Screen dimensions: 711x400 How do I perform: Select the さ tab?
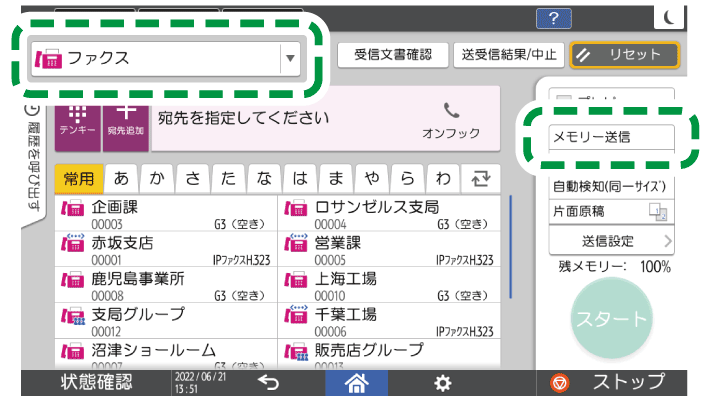(193, 179)
